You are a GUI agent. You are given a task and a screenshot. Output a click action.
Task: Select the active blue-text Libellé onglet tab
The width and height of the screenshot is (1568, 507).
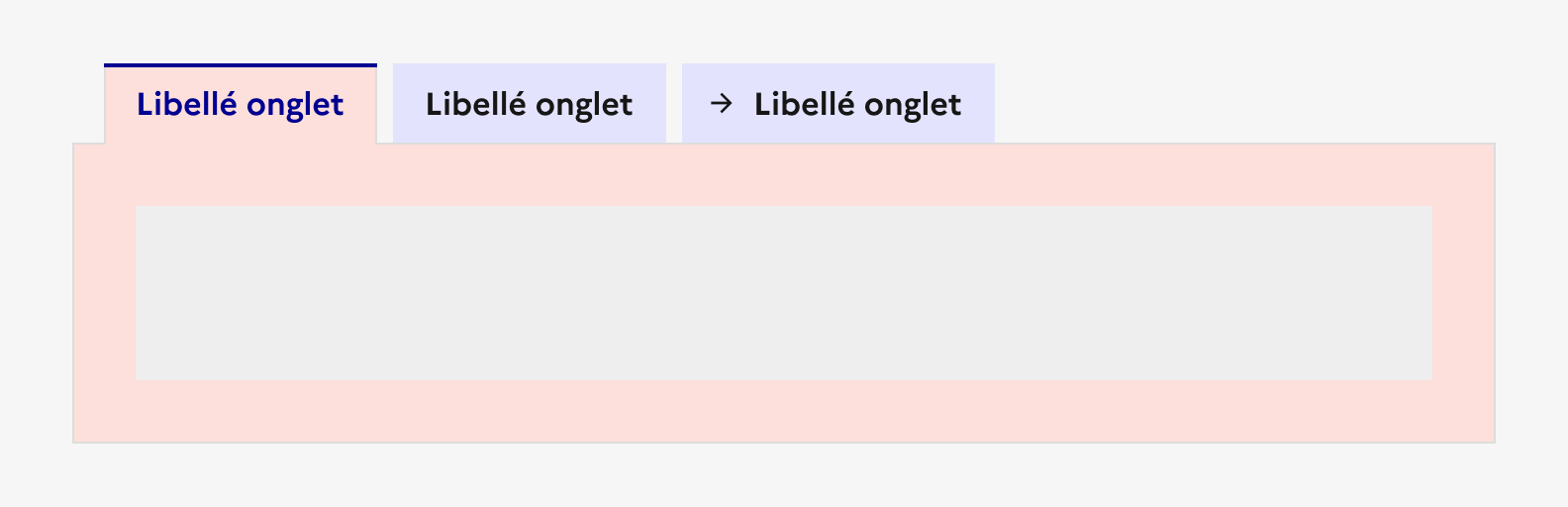coord(241,104)
